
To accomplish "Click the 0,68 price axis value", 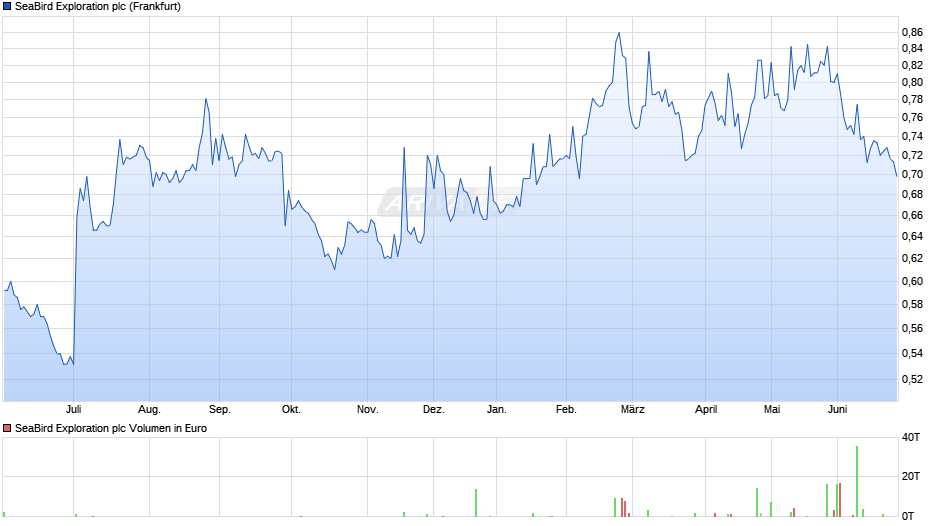I will pos(912,194).
